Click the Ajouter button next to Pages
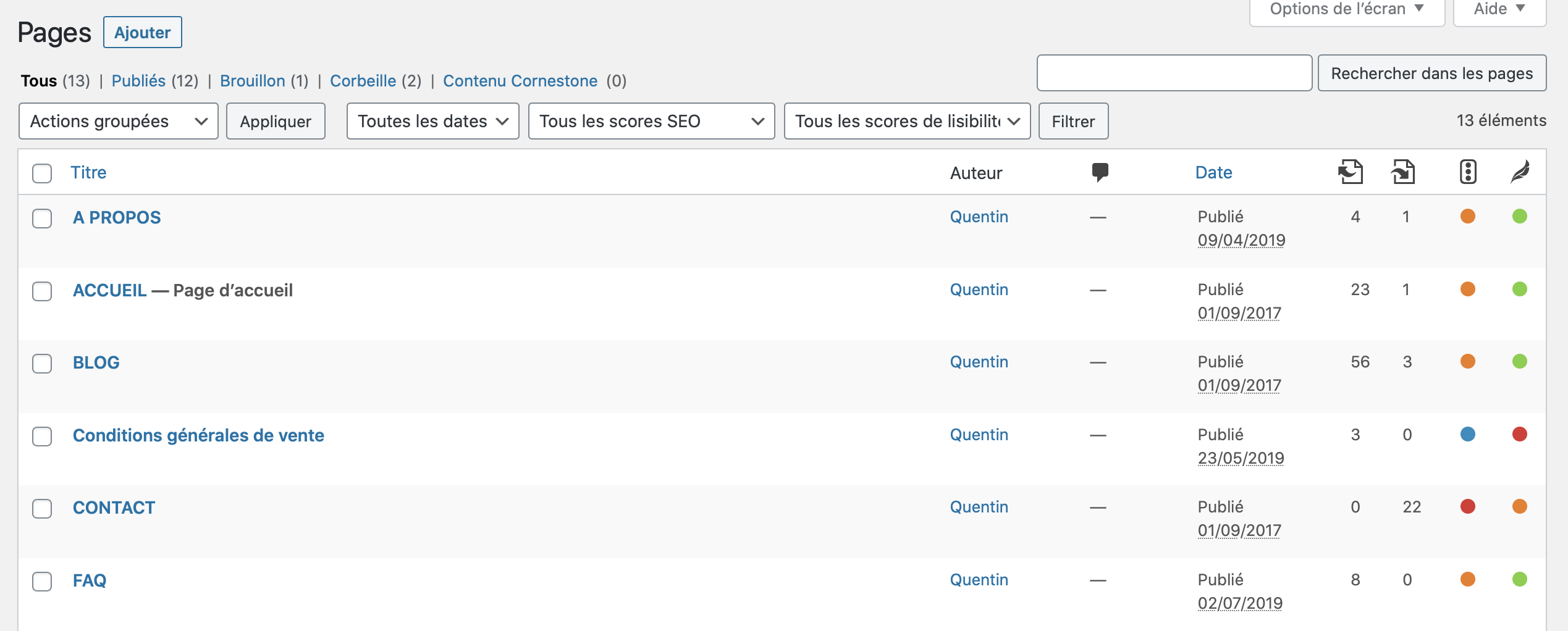Screen dimensions: 1568x631 coord(143,32)
